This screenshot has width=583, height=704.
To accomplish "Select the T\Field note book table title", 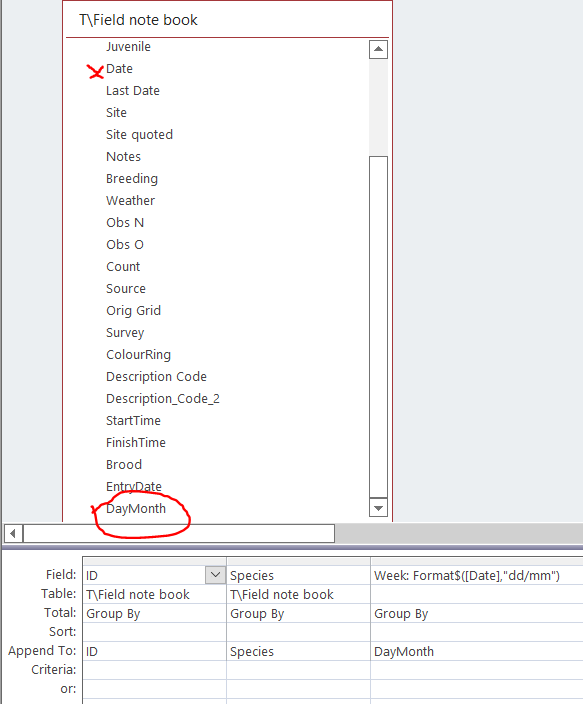I will click(x=138, y=20).
